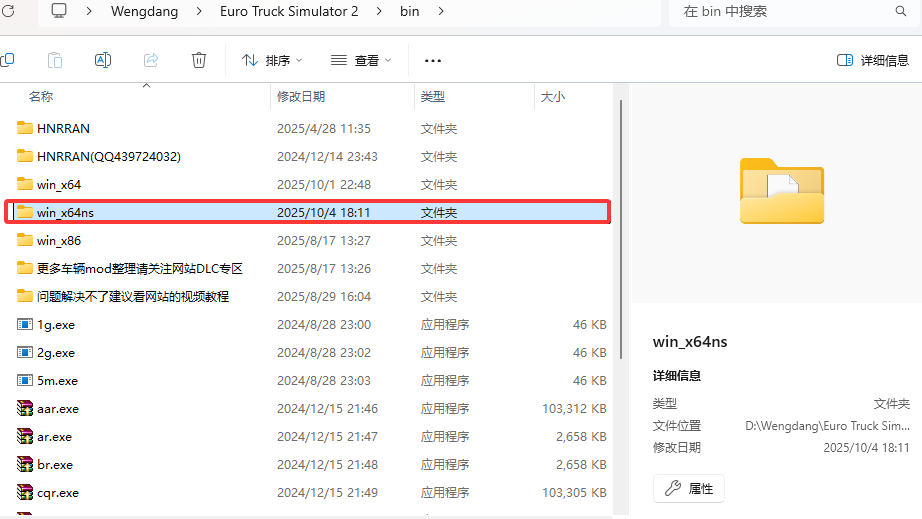Click the Properties (属性) button
This screenshot has width=922, height=519.
pos(689,488)
